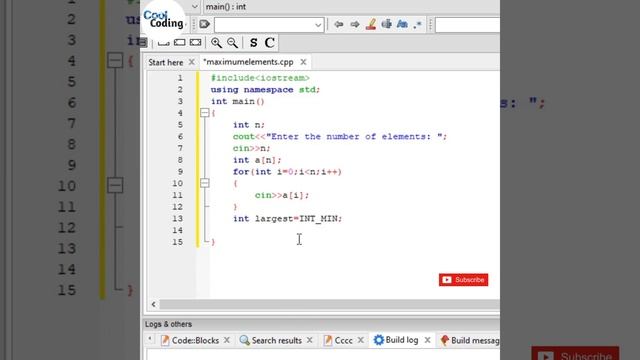Click the red Subscribe button in the editor
This screenshot has height=360, width=640.
pyautogui.click(x=463, y=280)
